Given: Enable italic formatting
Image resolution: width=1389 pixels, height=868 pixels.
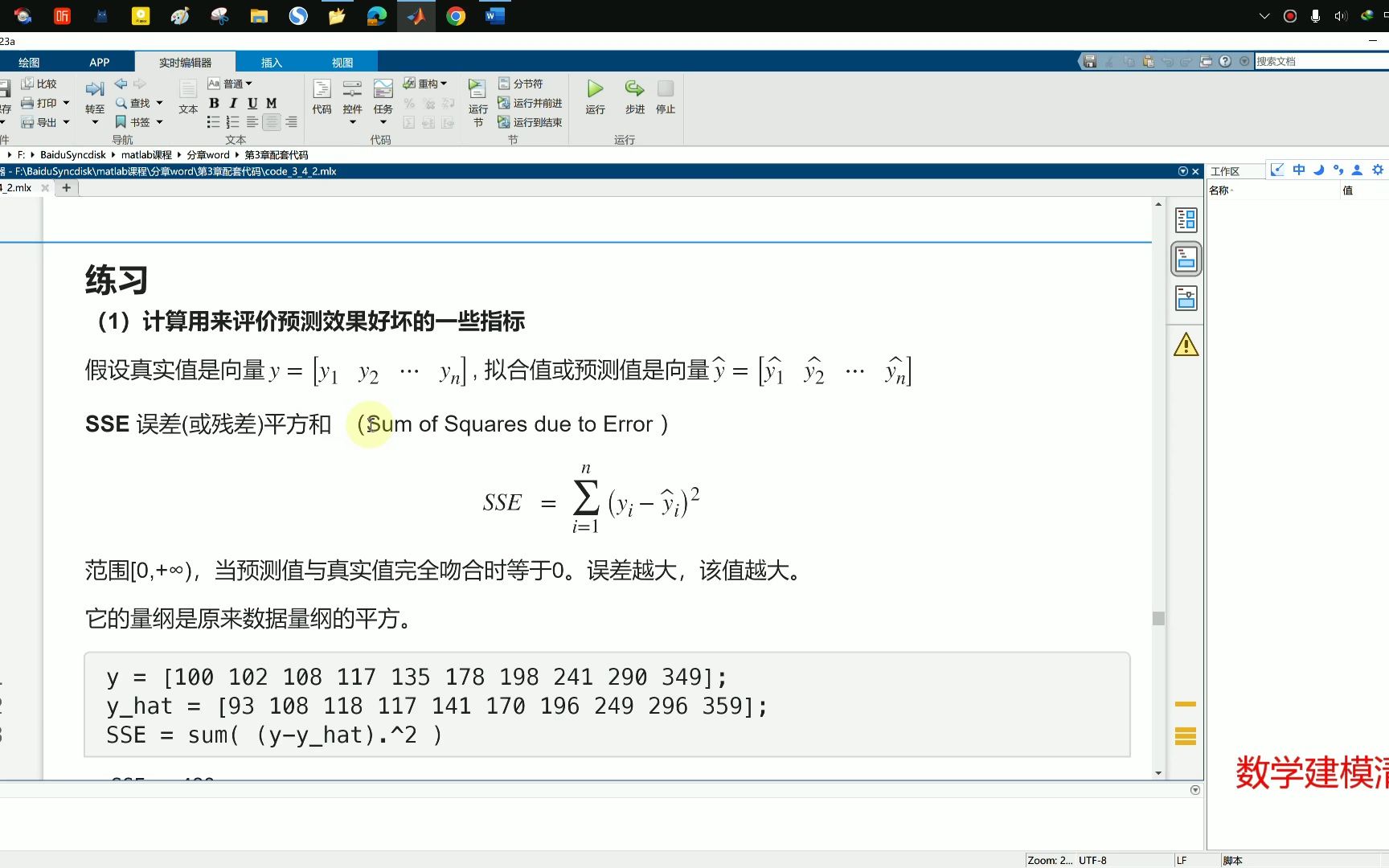Looking at the screenshot, I should pyautogui.click(x=232, y=103).
